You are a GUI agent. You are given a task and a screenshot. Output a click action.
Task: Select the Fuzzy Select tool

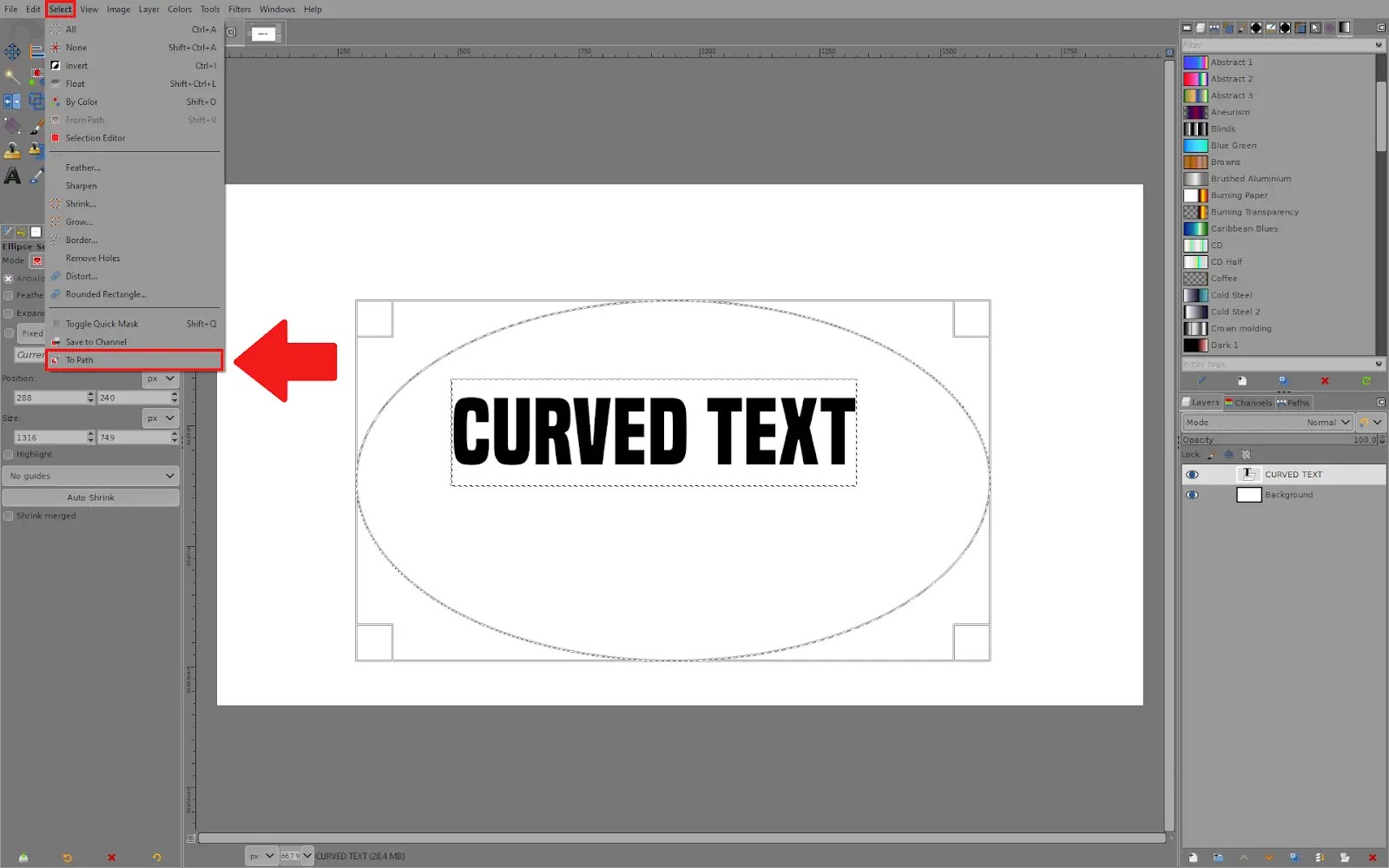pos(12,76)
